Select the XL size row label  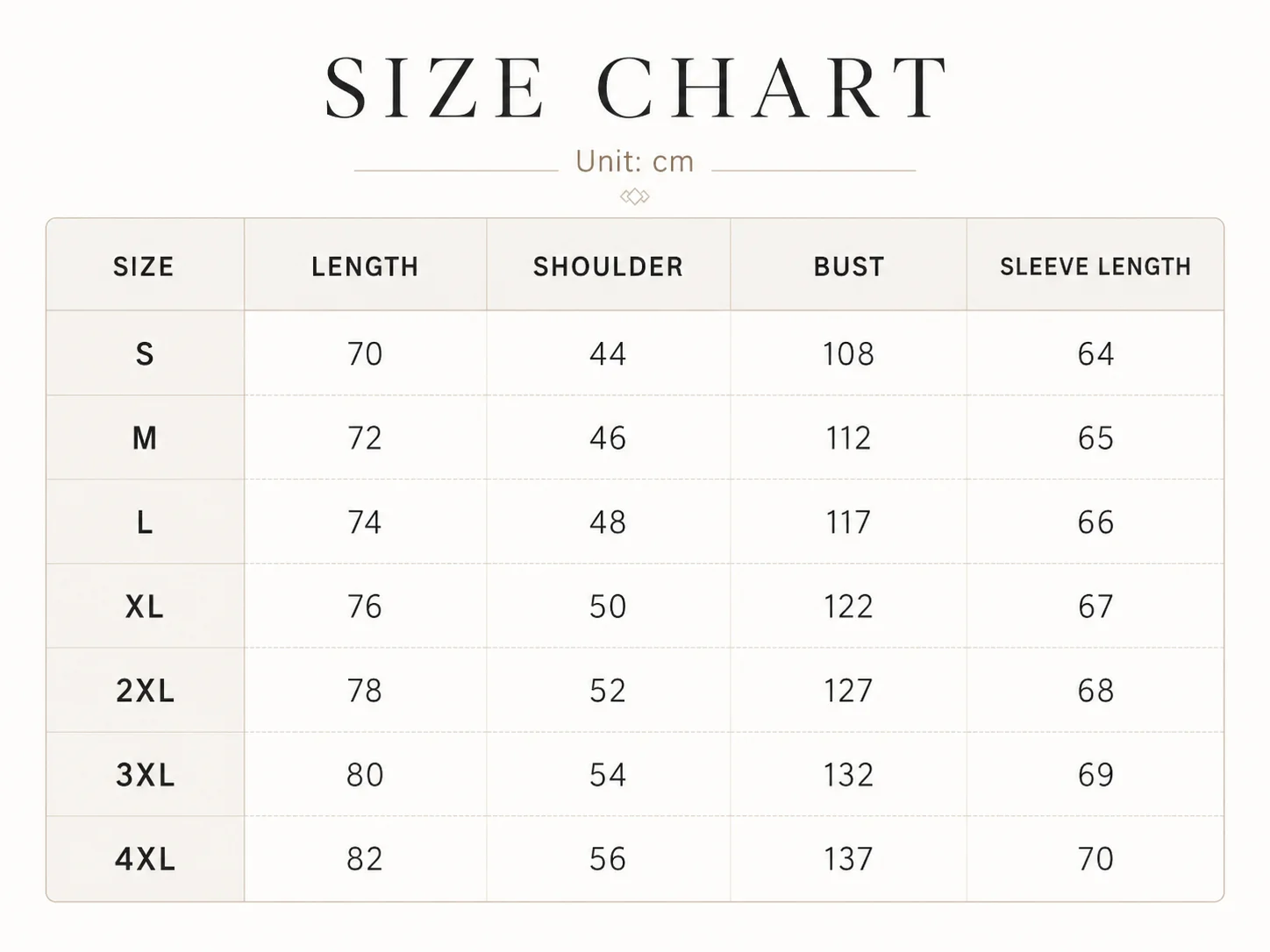pos(145,607)
